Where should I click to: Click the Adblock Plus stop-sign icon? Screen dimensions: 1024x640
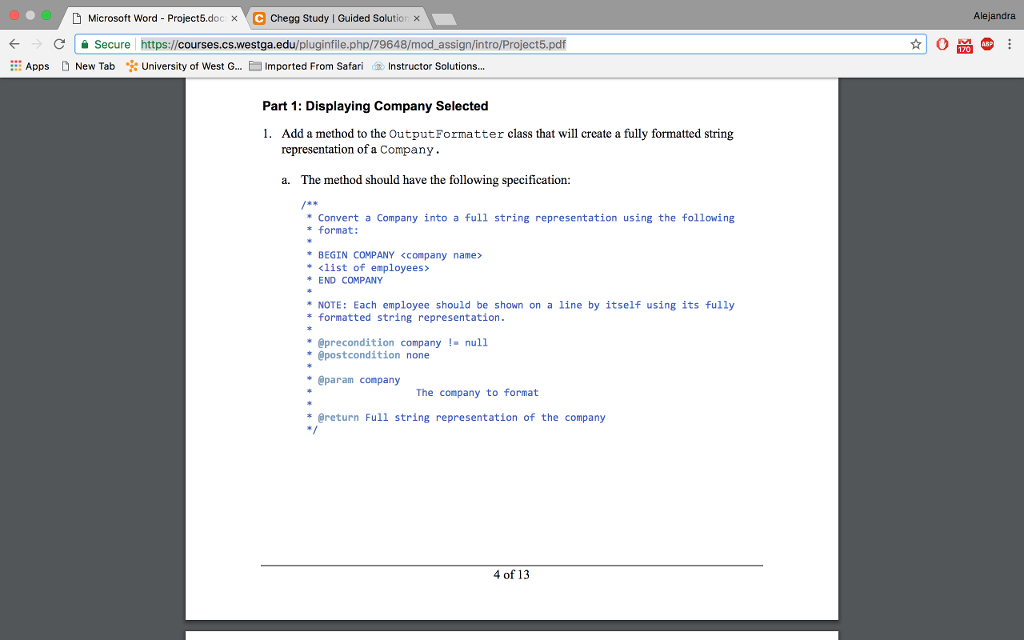click(987, 44)
